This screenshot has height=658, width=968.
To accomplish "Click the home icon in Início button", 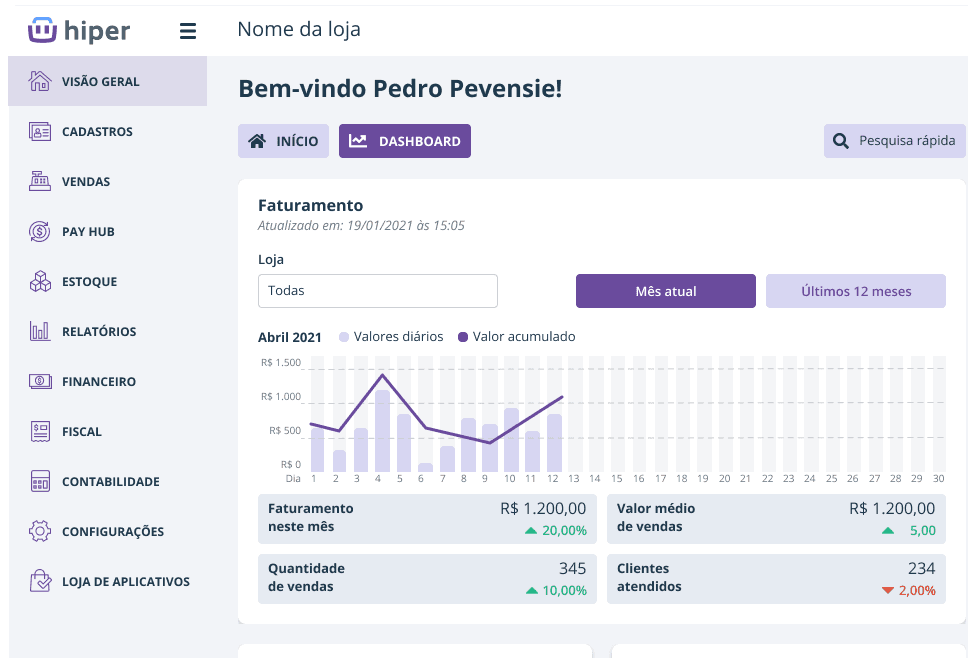I will 257,141.
